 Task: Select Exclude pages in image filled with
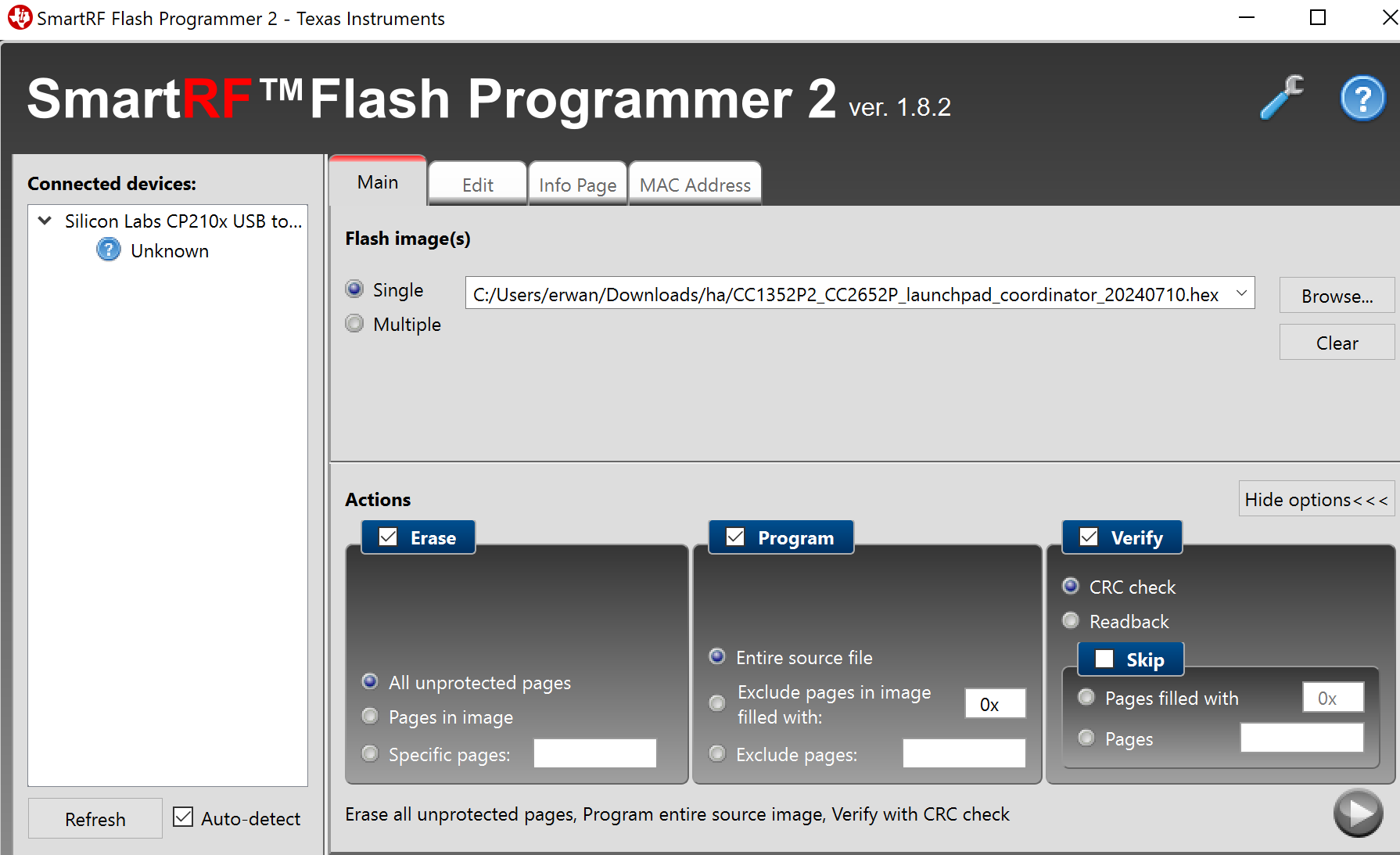(717, 703)
